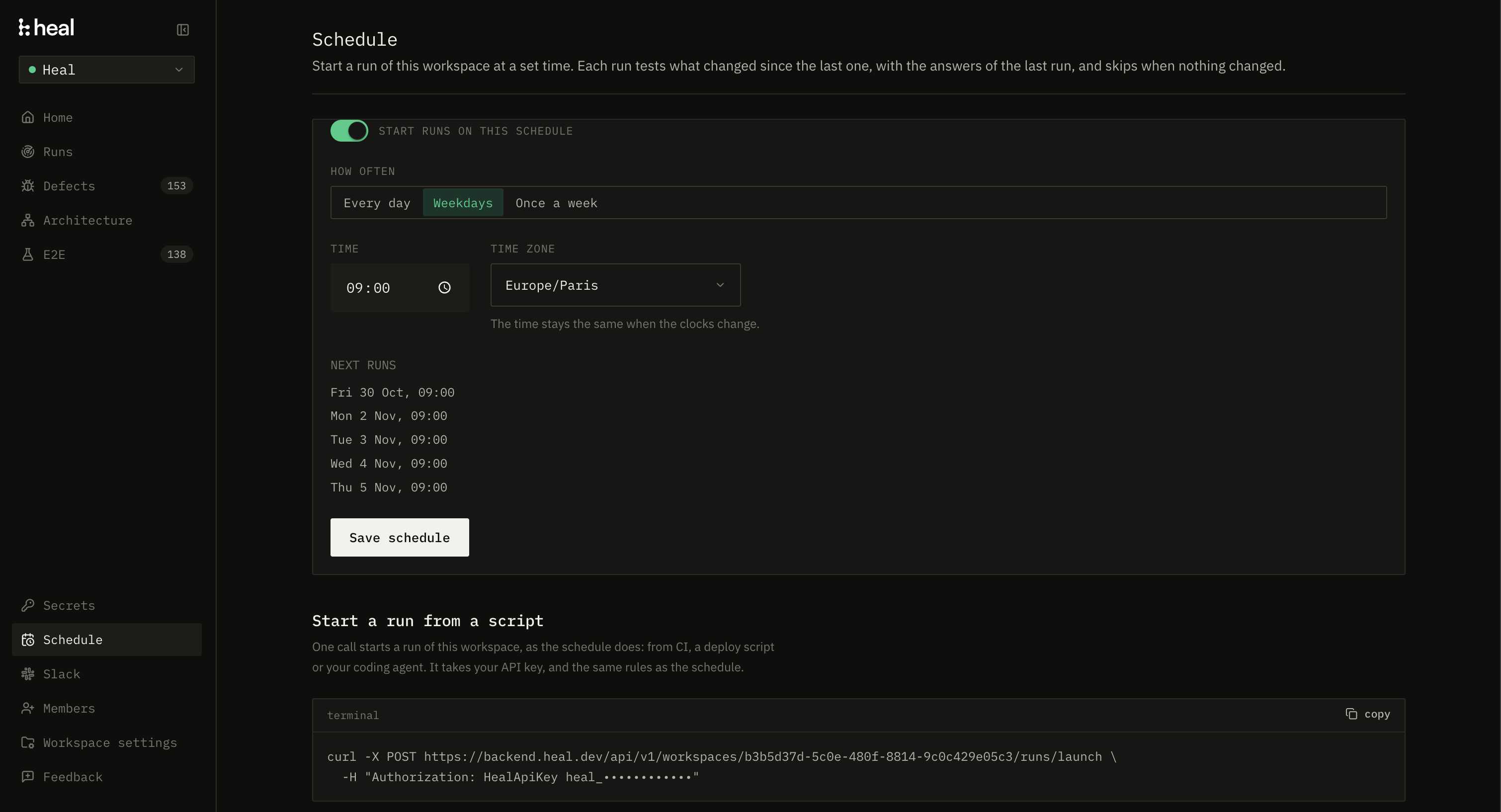Click the Defects count badge 153
1501x812 pixels.
click(x=176, y=186)
